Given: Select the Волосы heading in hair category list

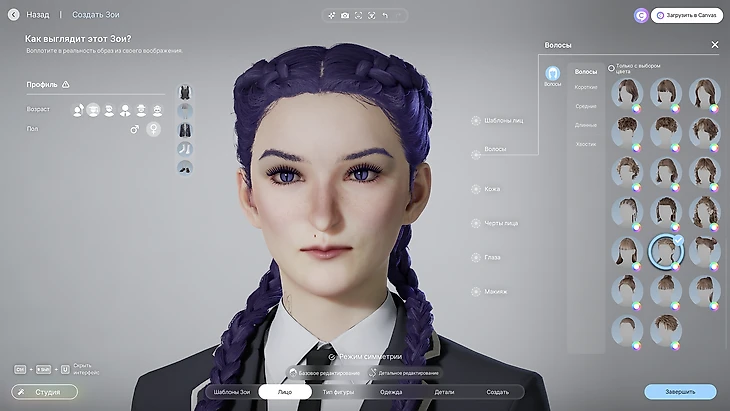Looking at the screenshot, I should click(x=586, y=72).
